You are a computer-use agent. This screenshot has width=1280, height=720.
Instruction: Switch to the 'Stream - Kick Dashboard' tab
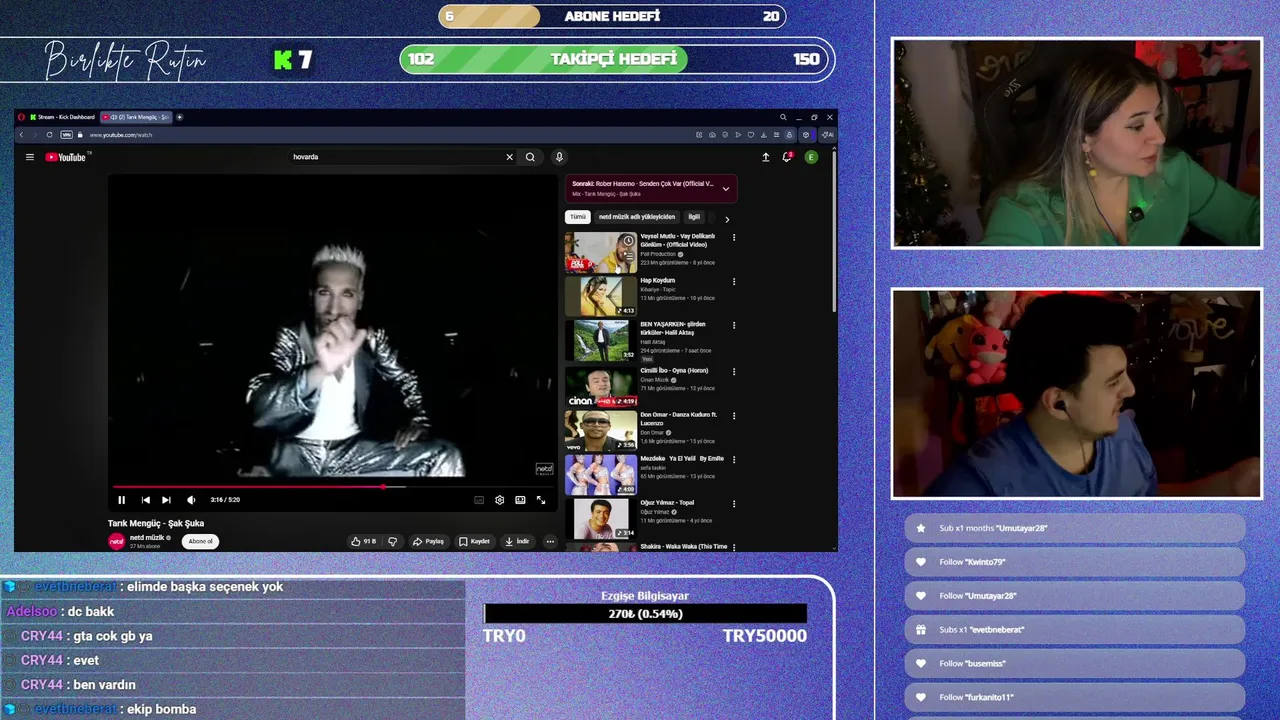[x=60, y=117]
